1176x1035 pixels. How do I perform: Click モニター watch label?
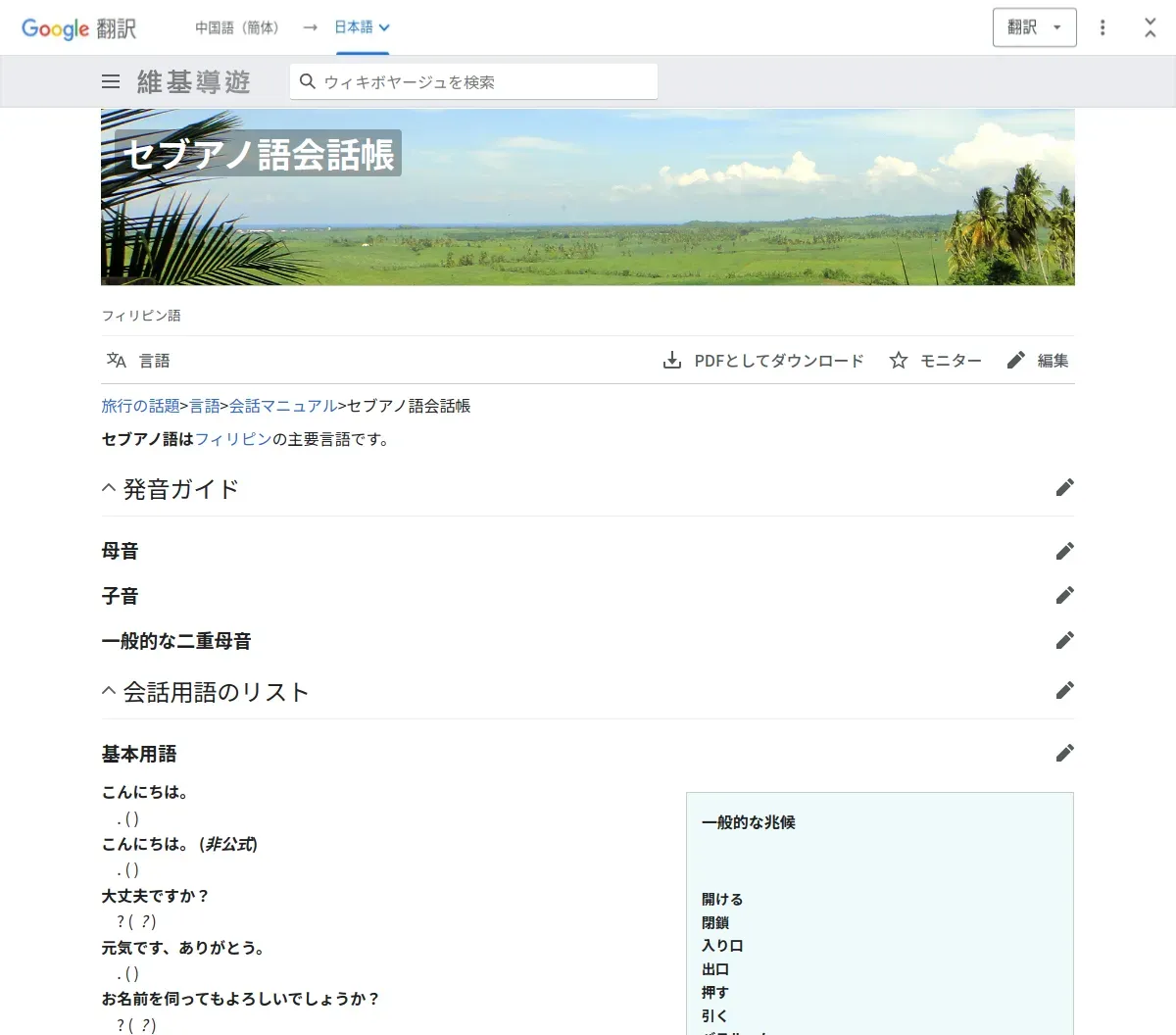pos(951,361)
